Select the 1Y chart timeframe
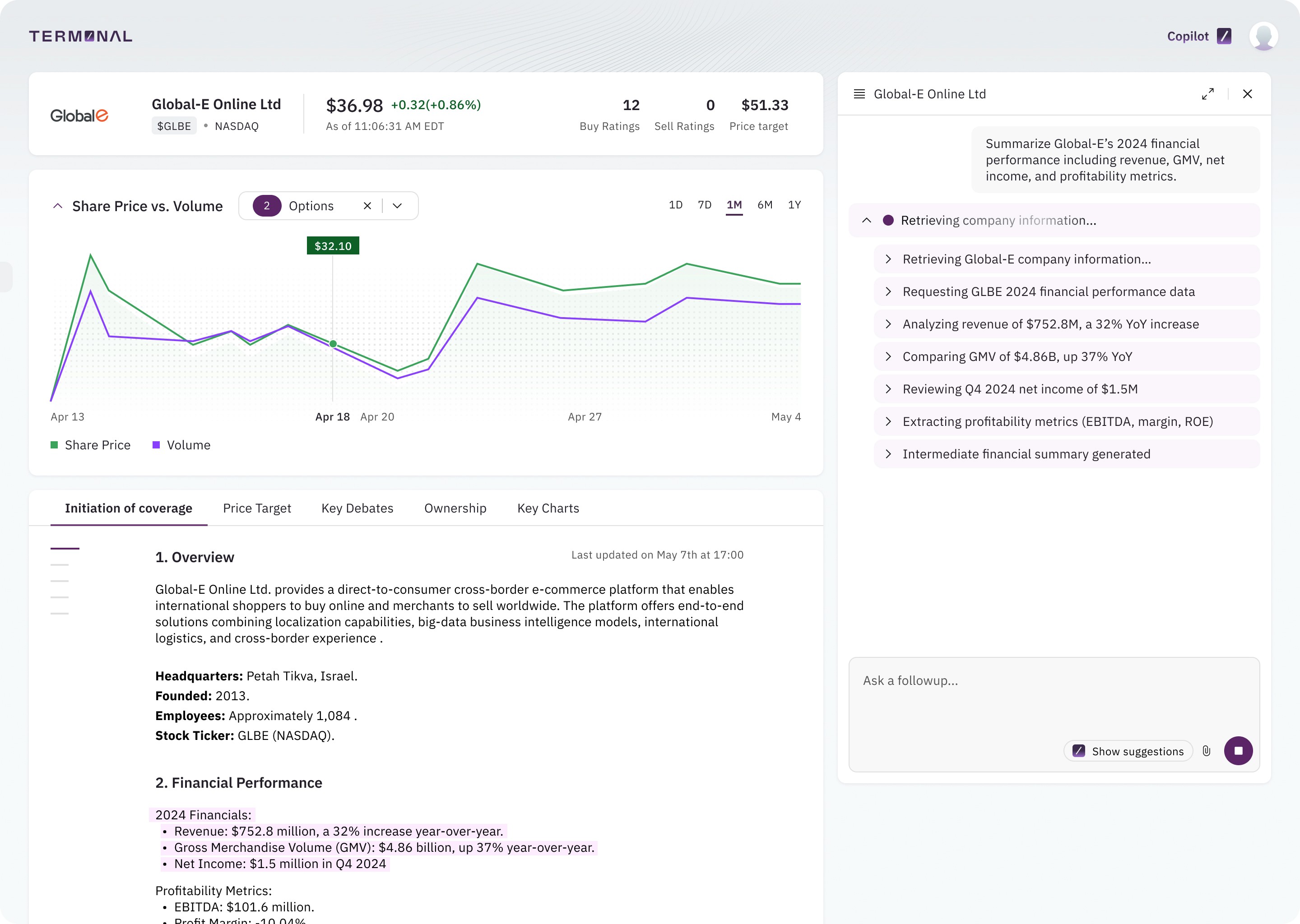1300x924 pixels. click(794, 205)
